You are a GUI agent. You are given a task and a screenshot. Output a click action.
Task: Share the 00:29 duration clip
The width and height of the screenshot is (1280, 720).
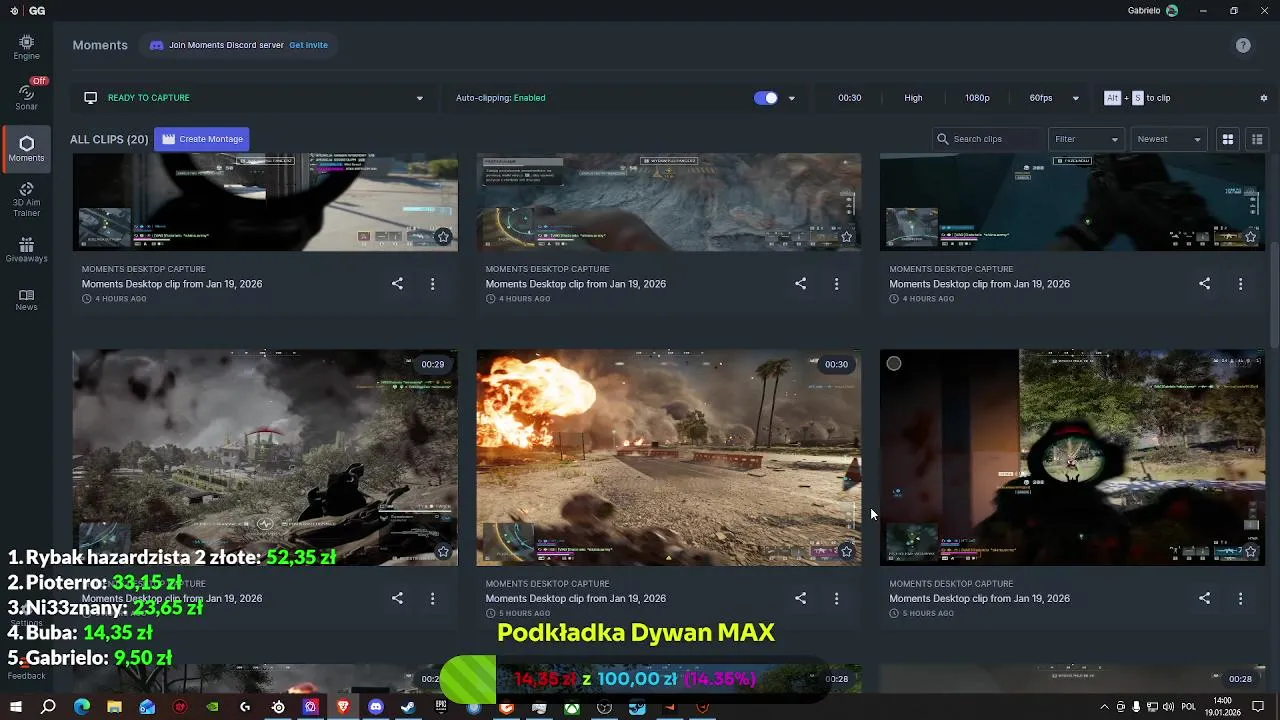[397, 598]
